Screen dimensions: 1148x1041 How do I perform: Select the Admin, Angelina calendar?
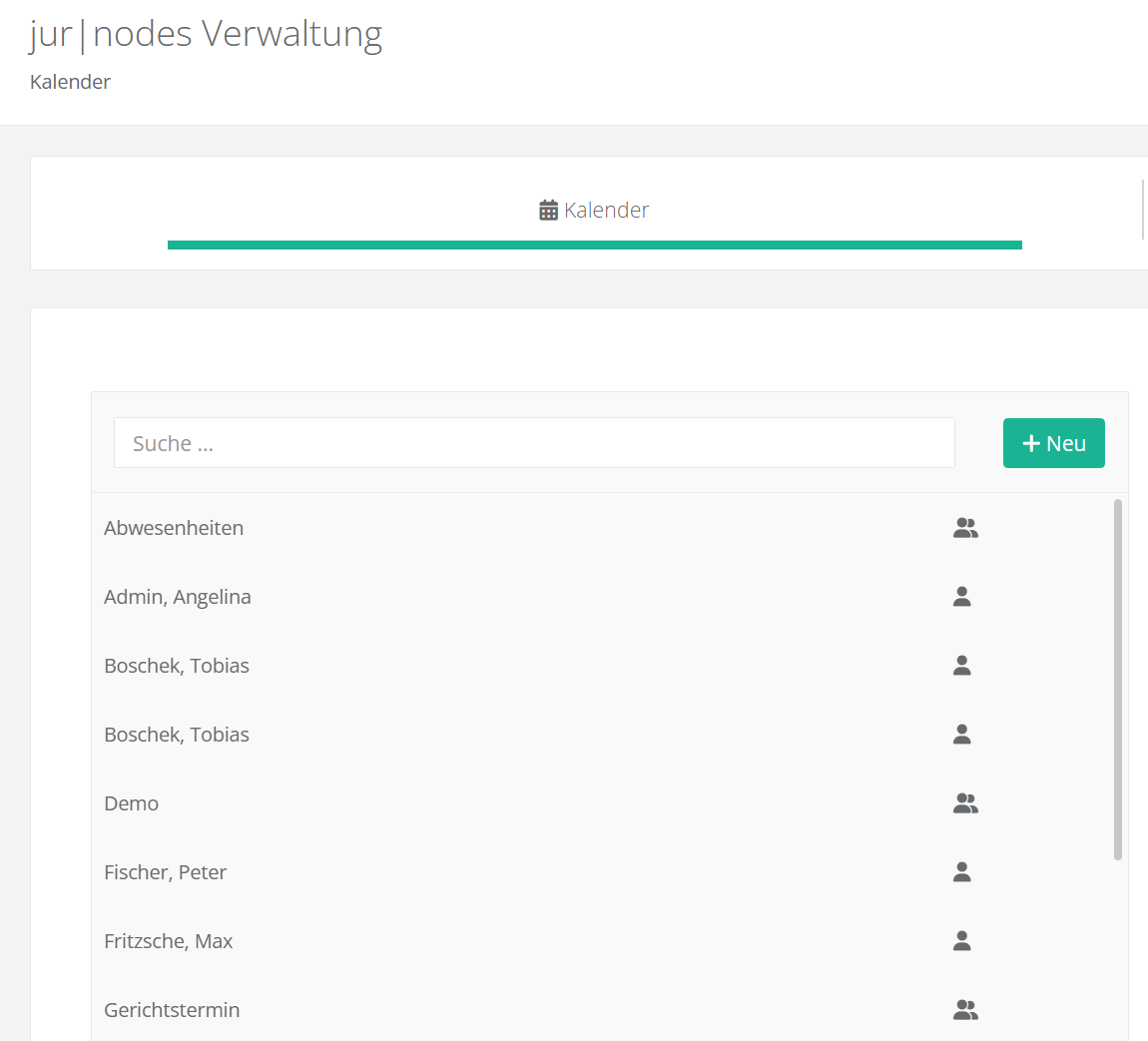point(178,597)
